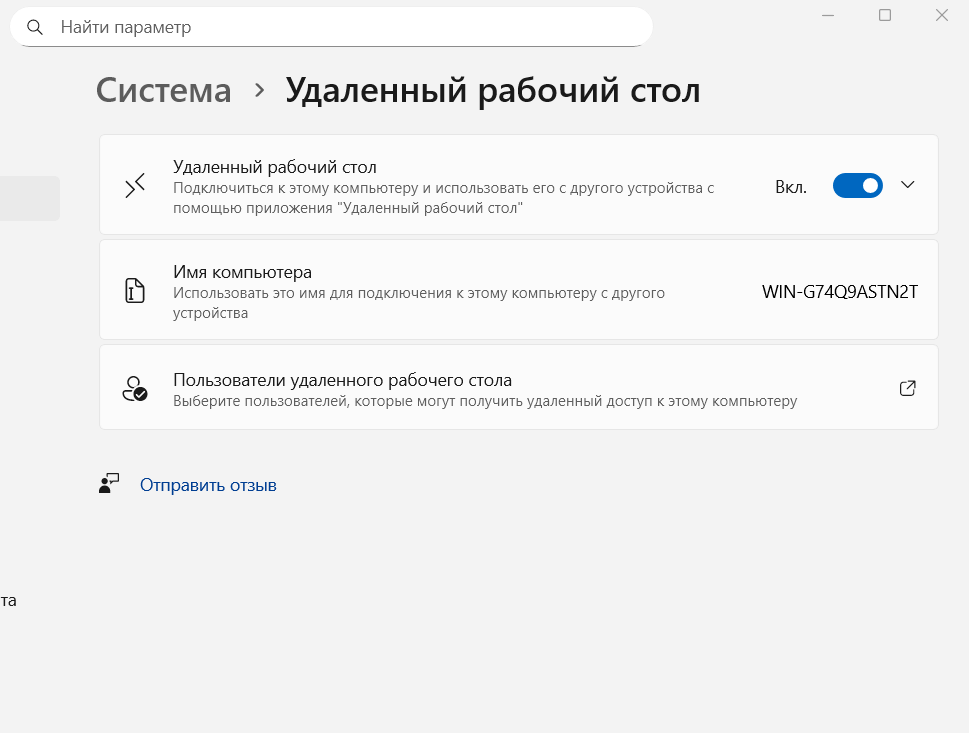Close the Settings window
Screen dimensions: 969x733
(x=942, y=15)
